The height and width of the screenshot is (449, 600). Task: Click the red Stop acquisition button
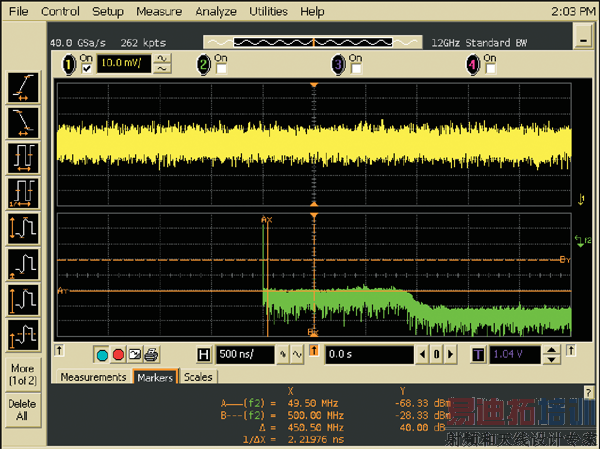[118, 355]
